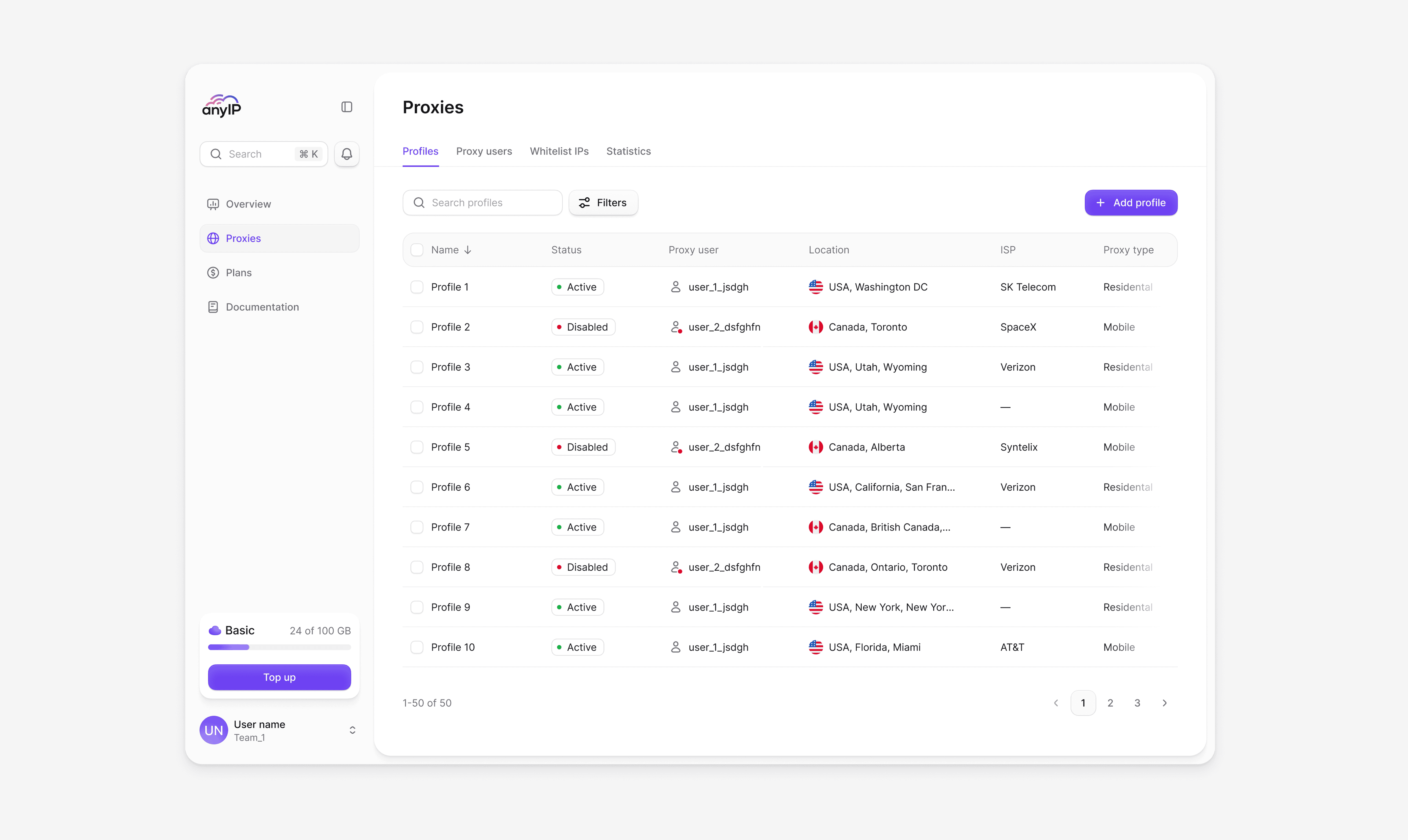Check the select-all header checkbox
The height and width of the screenshot is (840, 1408).
(417, 250)
